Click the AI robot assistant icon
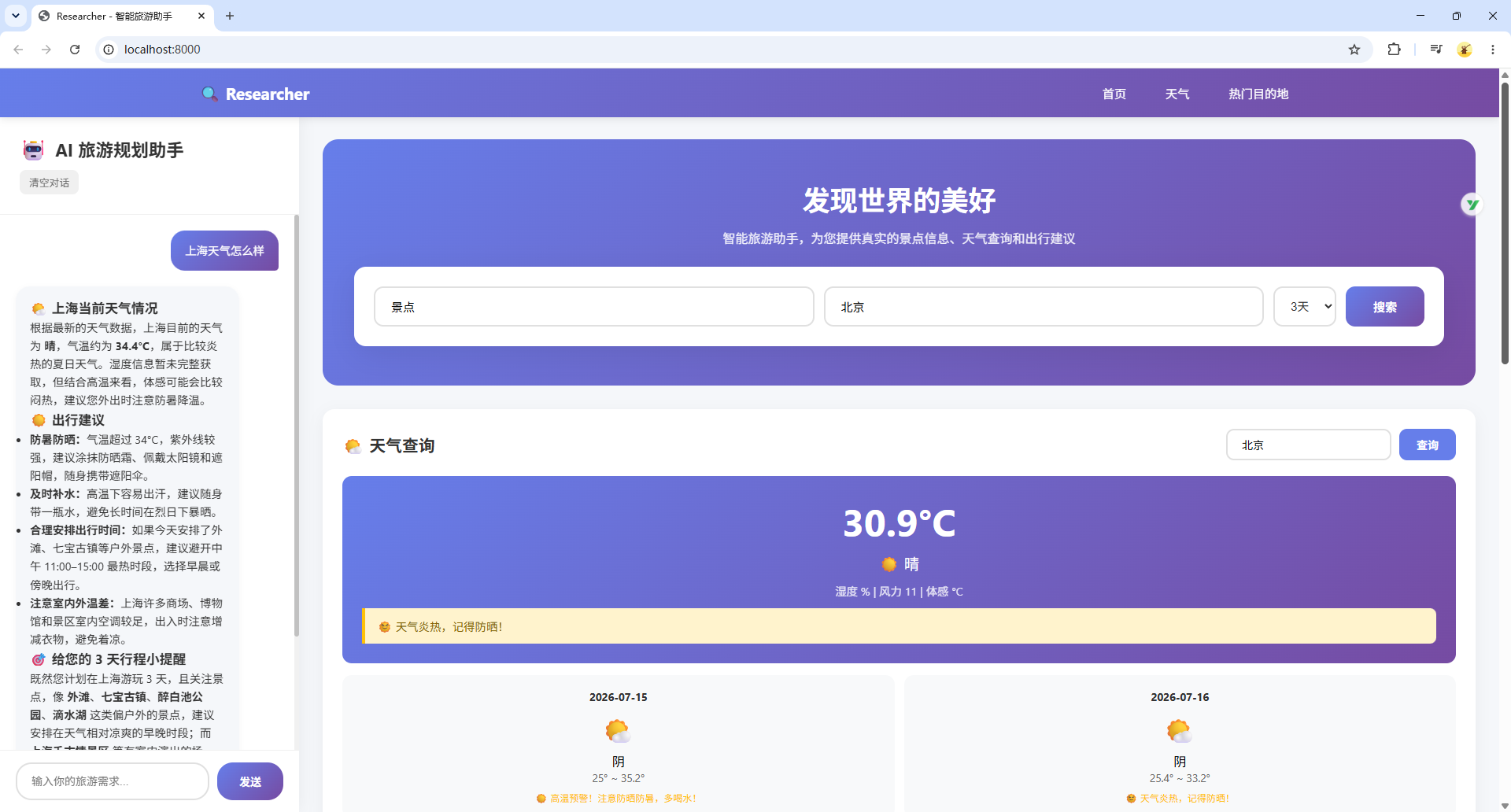Image resolution: width=1511 pixels, height=812 pixels. coord(33,150)
